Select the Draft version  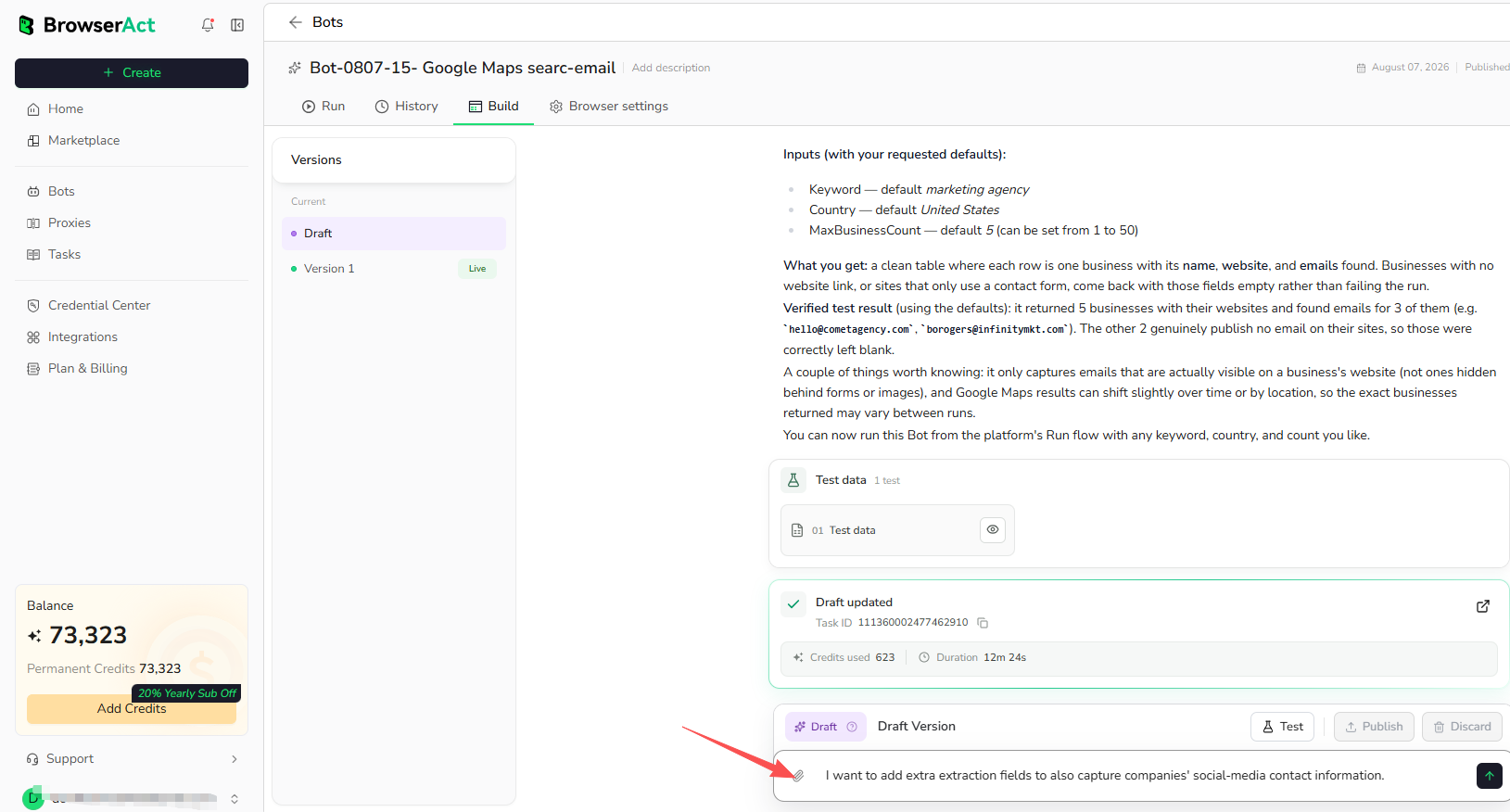click(394, 234)
